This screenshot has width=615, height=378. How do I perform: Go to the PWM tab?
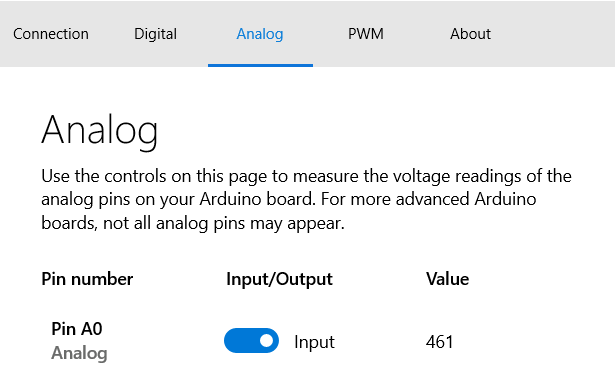(x=366, y=34)
